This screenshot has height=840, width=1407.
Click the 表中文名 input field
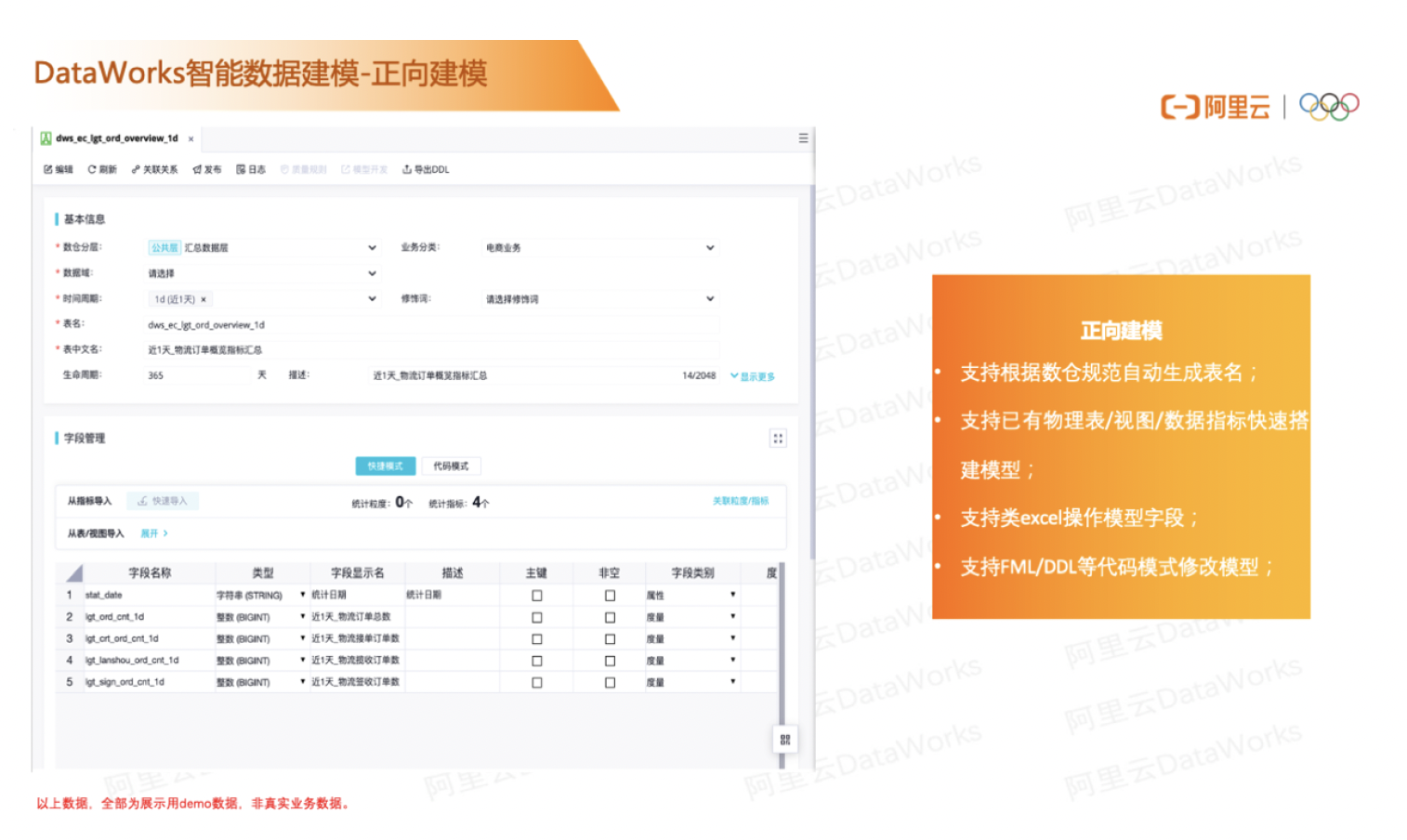[x=432, y=350]
